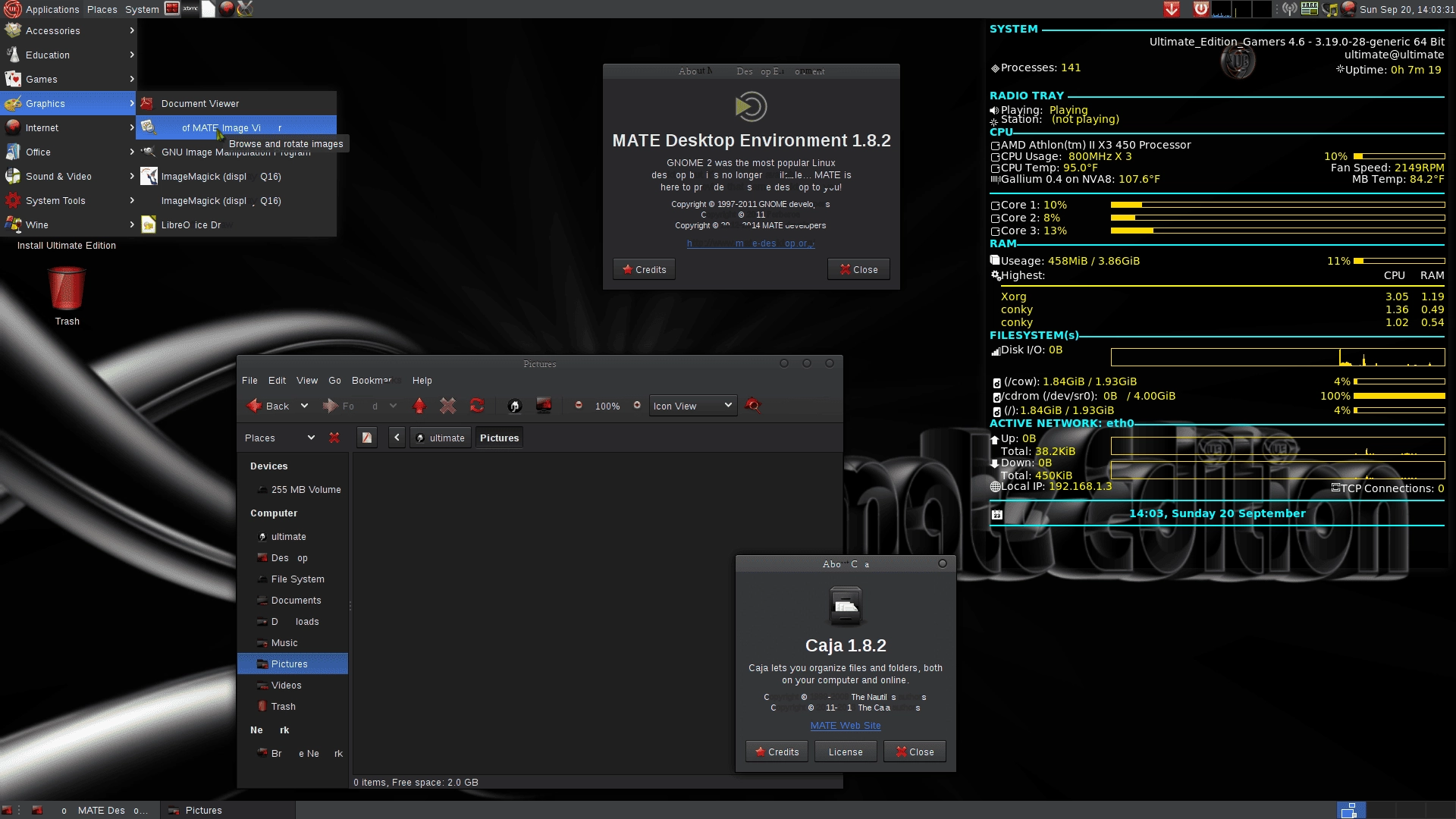Expand the Games submenu
Screen dimensions: 1456x819
(68, 80)
